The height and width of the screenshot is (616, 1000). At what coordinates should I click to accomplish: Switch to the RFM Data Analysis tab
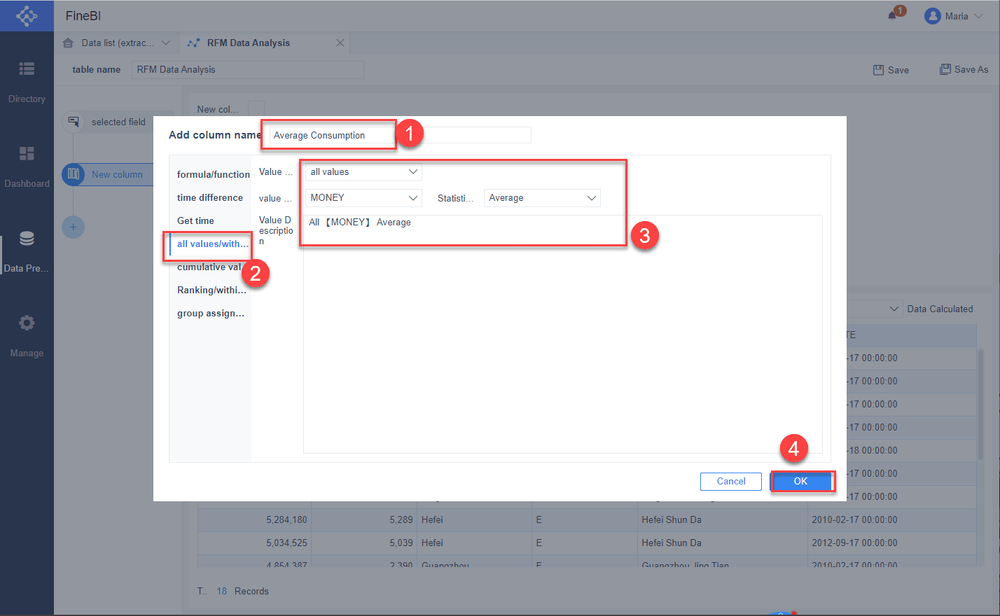pyautogui.click(x=248, y=43)
